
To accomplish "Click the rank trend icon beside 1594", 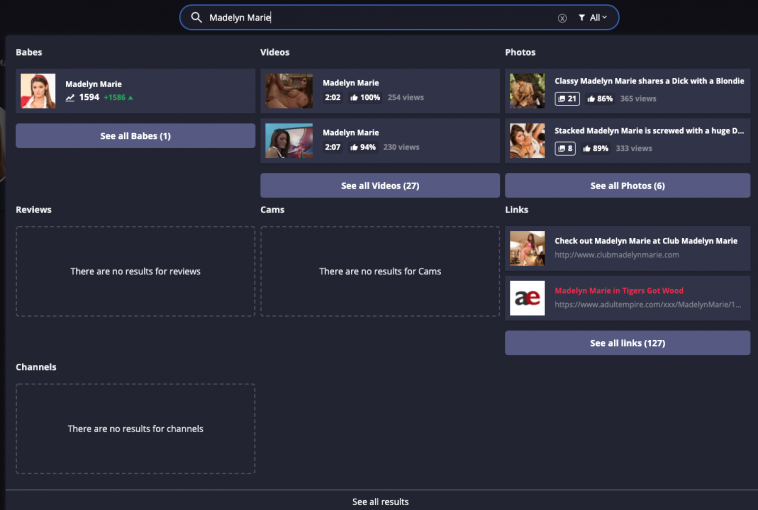I will (70, 98).
